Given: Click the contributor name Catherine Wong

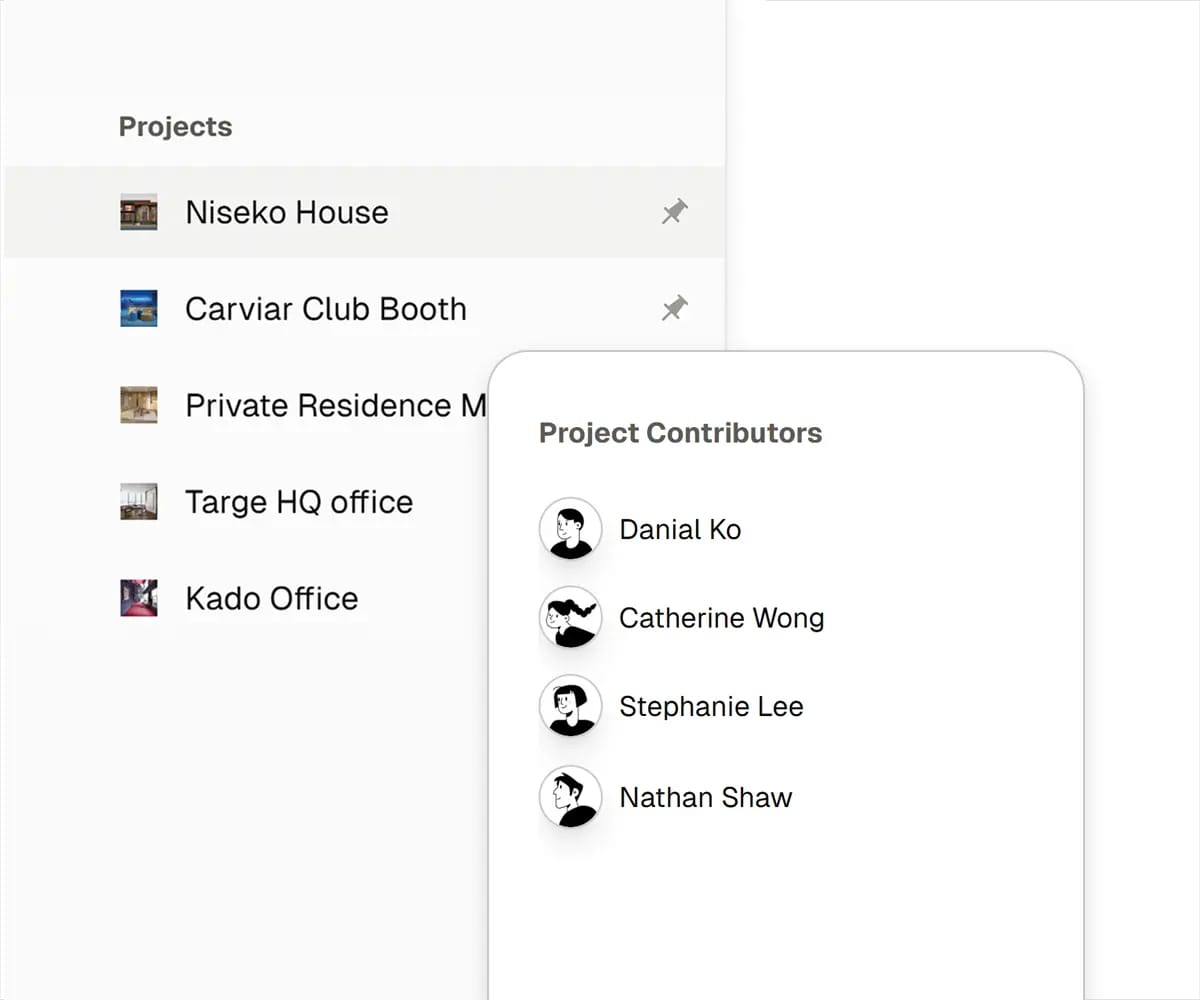Looking at the screenshot, I should point(722,618).
